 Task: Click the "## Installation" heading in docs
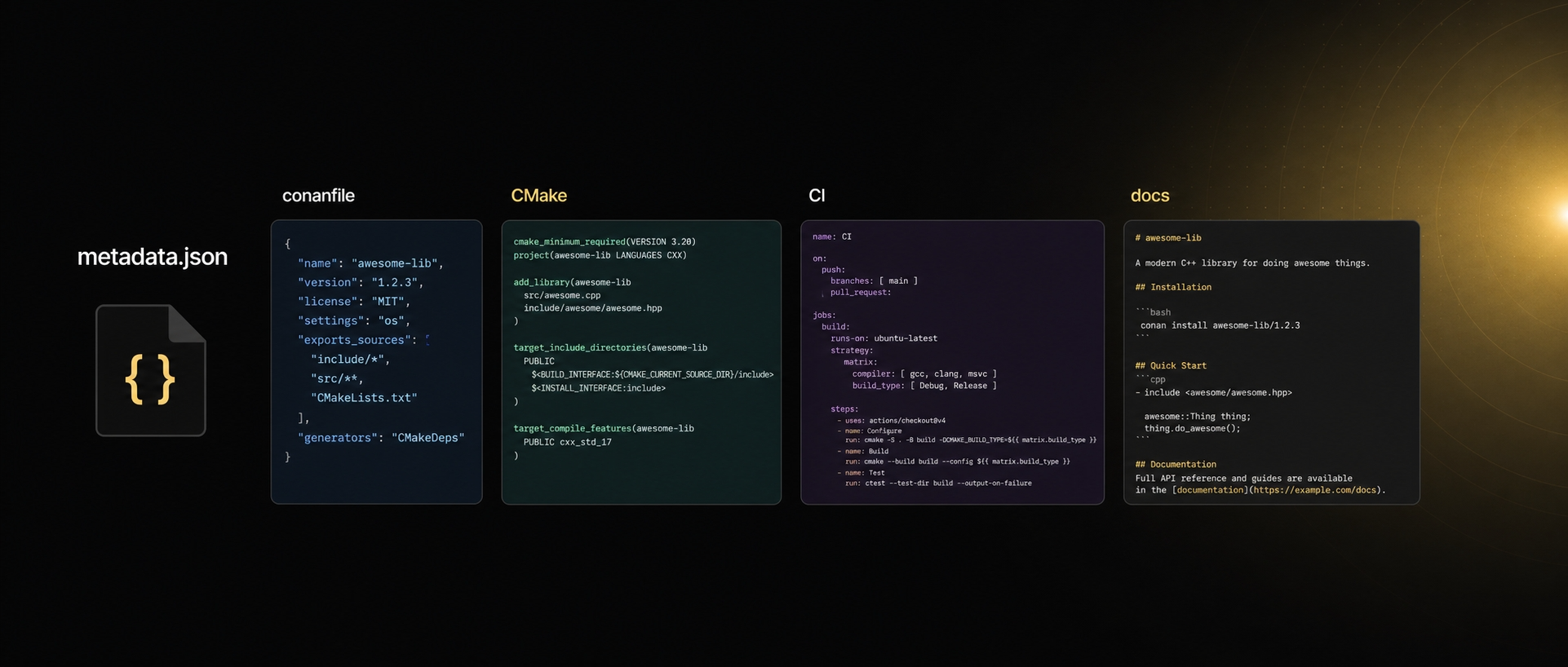tap(1173, 287)
